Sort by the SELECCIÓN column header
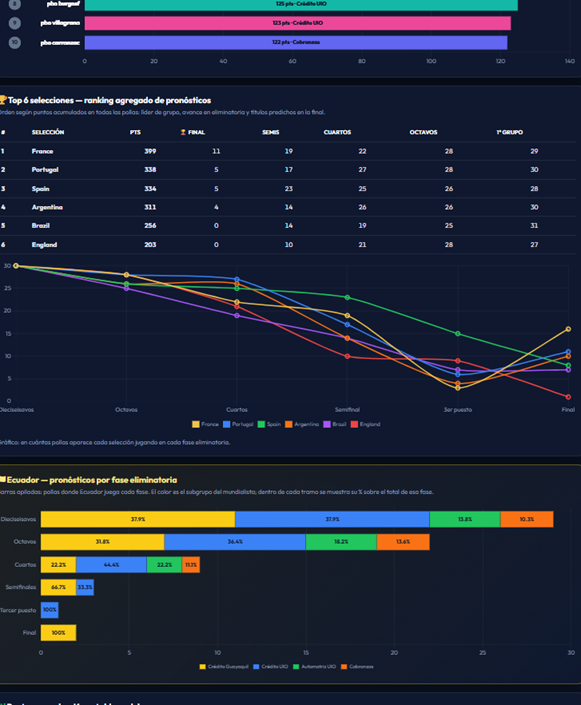This screenshot has height=705, width=581. (x=48, y=132)
